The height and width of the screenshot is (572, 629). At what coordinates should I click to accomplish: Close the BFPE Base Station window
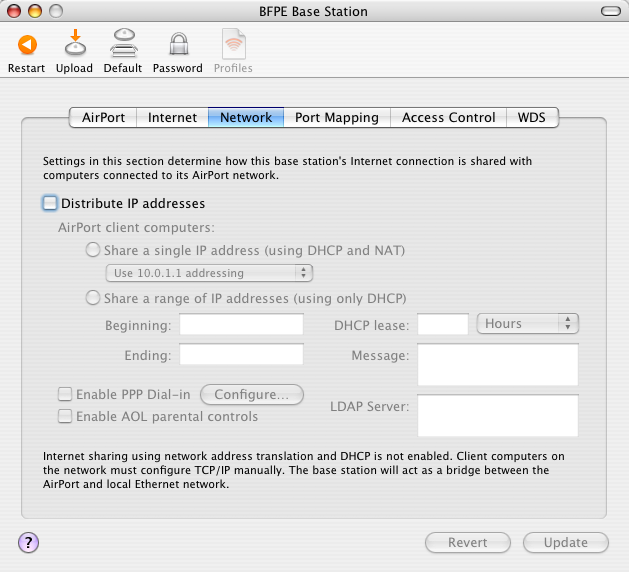pyautogui.click(x=14, y=11)
